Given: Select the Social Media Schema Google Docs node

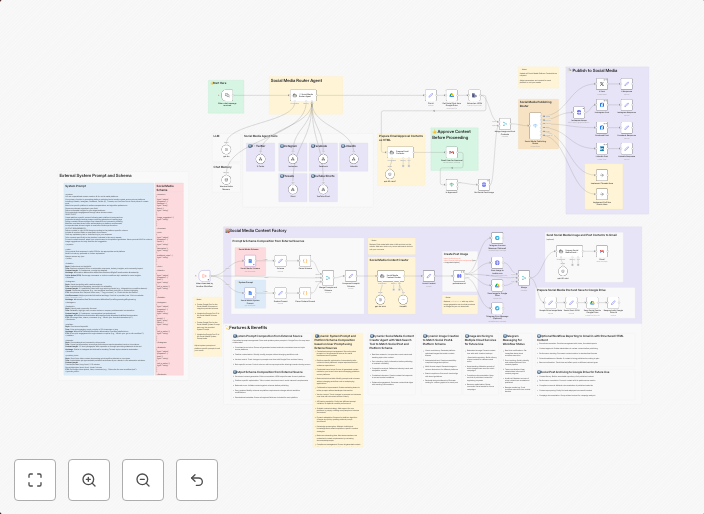Looking at the screenshot, I should pyautogui.click(x=250, y=261).
